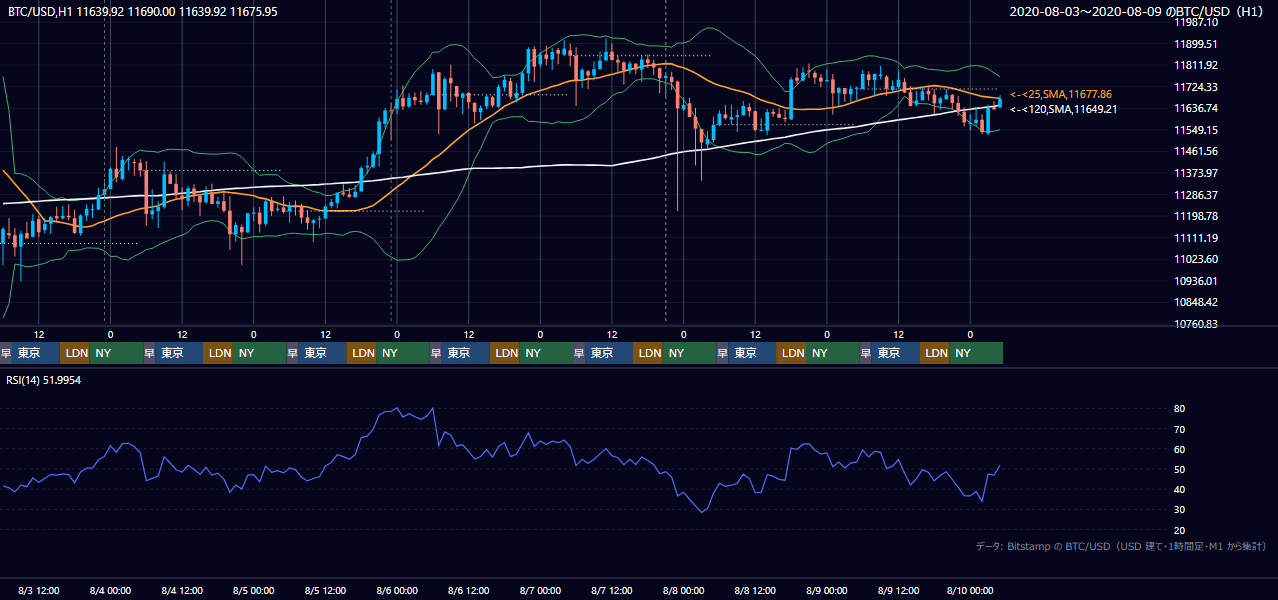
Task: Click the 8/7 12:00 date label
Action: pos(613,590)
